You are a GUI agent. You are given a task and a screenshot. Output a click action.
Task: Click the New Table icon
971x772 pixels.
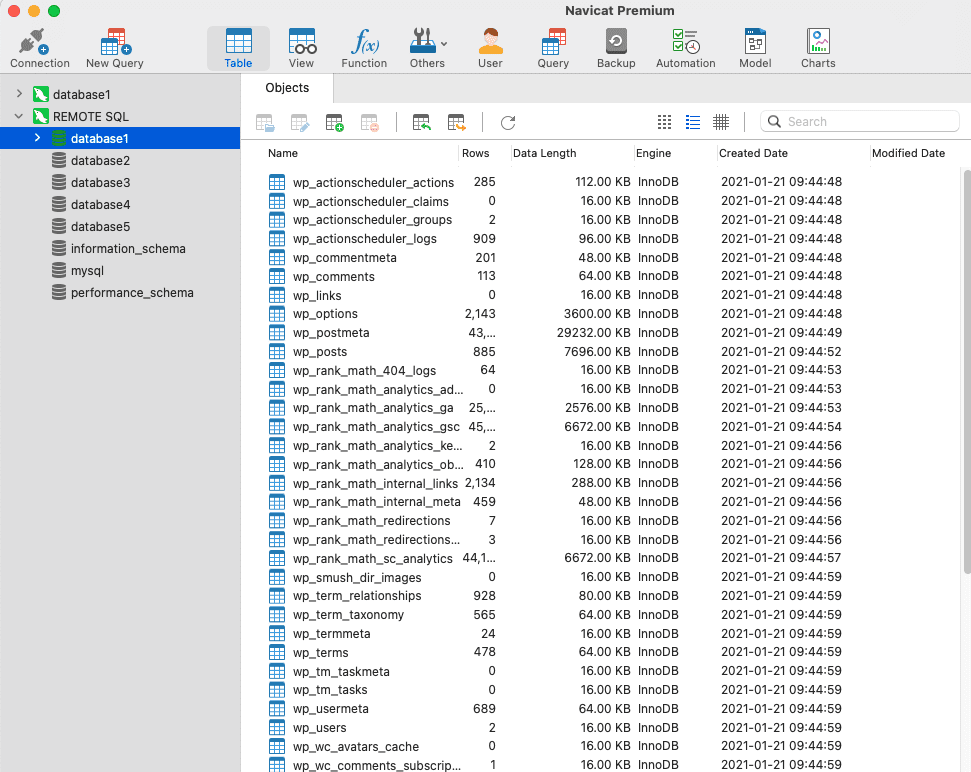[x=334, y=122]
